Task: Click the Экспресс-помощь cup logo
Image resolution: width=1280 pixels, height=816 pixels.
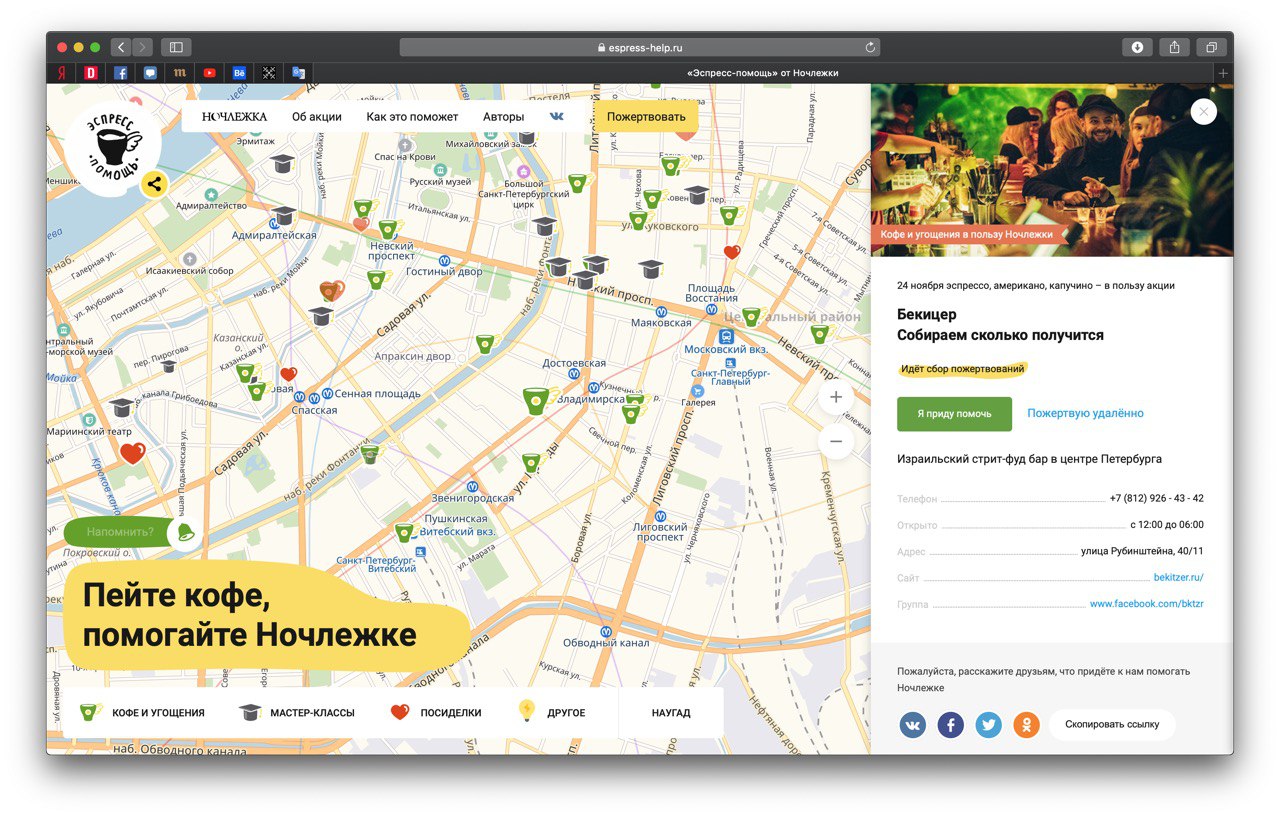Action: tap(114, 149)
